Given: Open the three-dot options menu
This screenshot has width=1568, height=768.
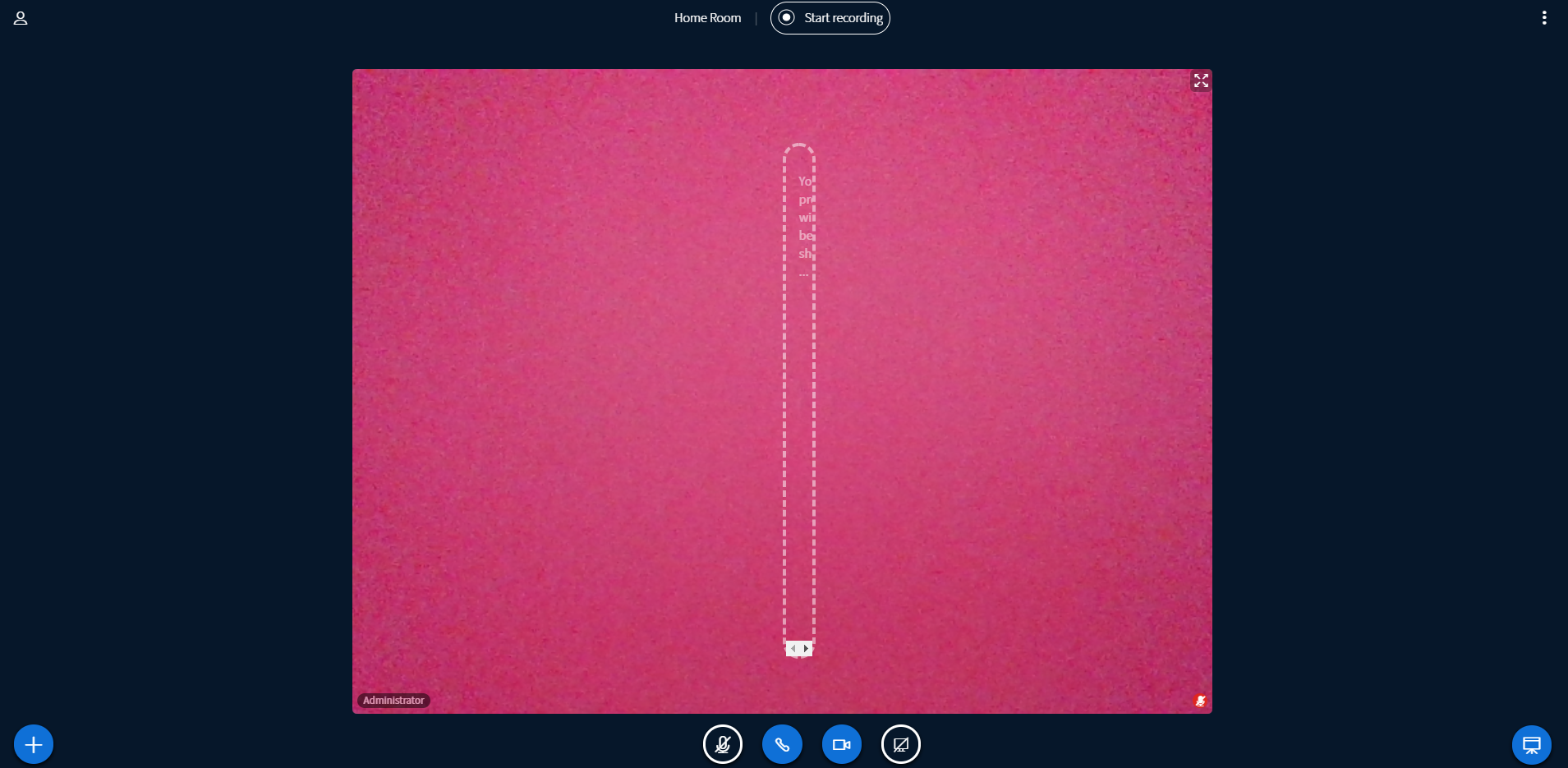Looking at the screenshot, I should coord(1543,16).
